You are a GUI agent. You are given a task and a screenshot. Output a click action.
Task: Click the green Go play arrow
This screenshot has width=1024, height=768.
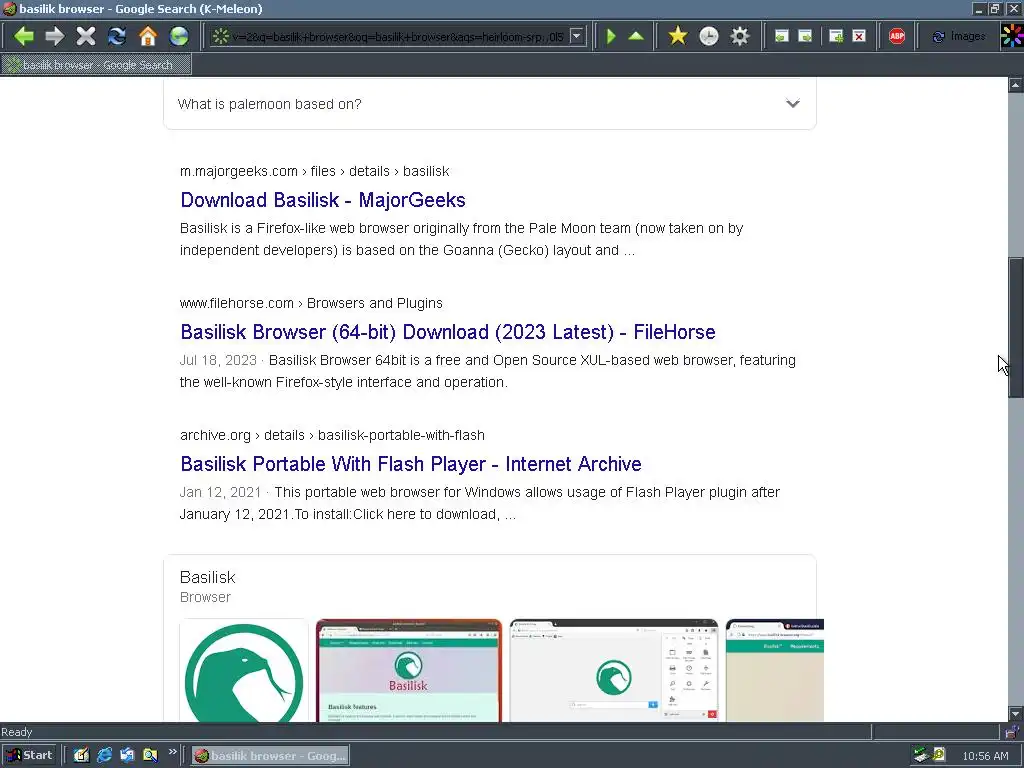pyautogui.click(x=611, y=36)
